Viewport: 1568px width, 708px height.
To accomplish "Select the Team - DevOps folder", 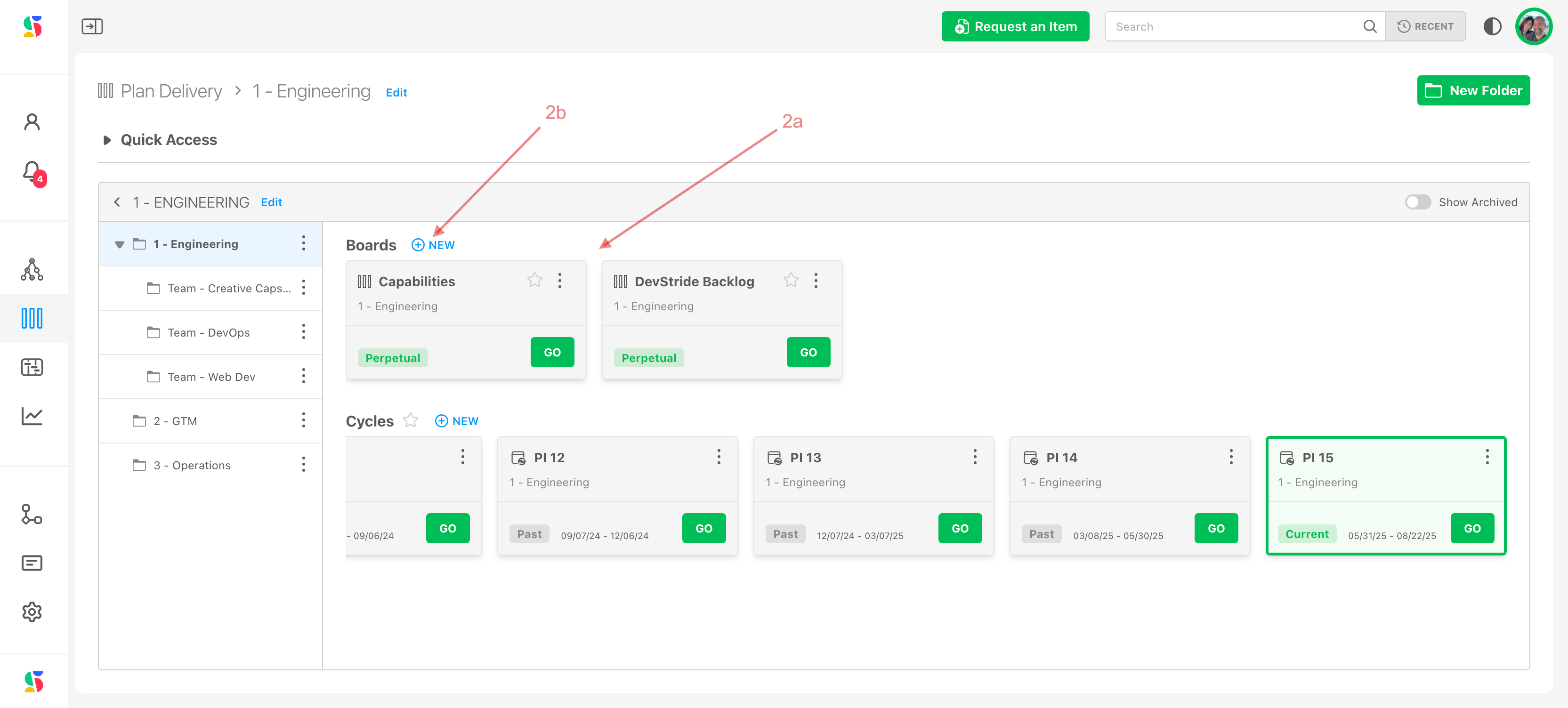I will point(208,332).
